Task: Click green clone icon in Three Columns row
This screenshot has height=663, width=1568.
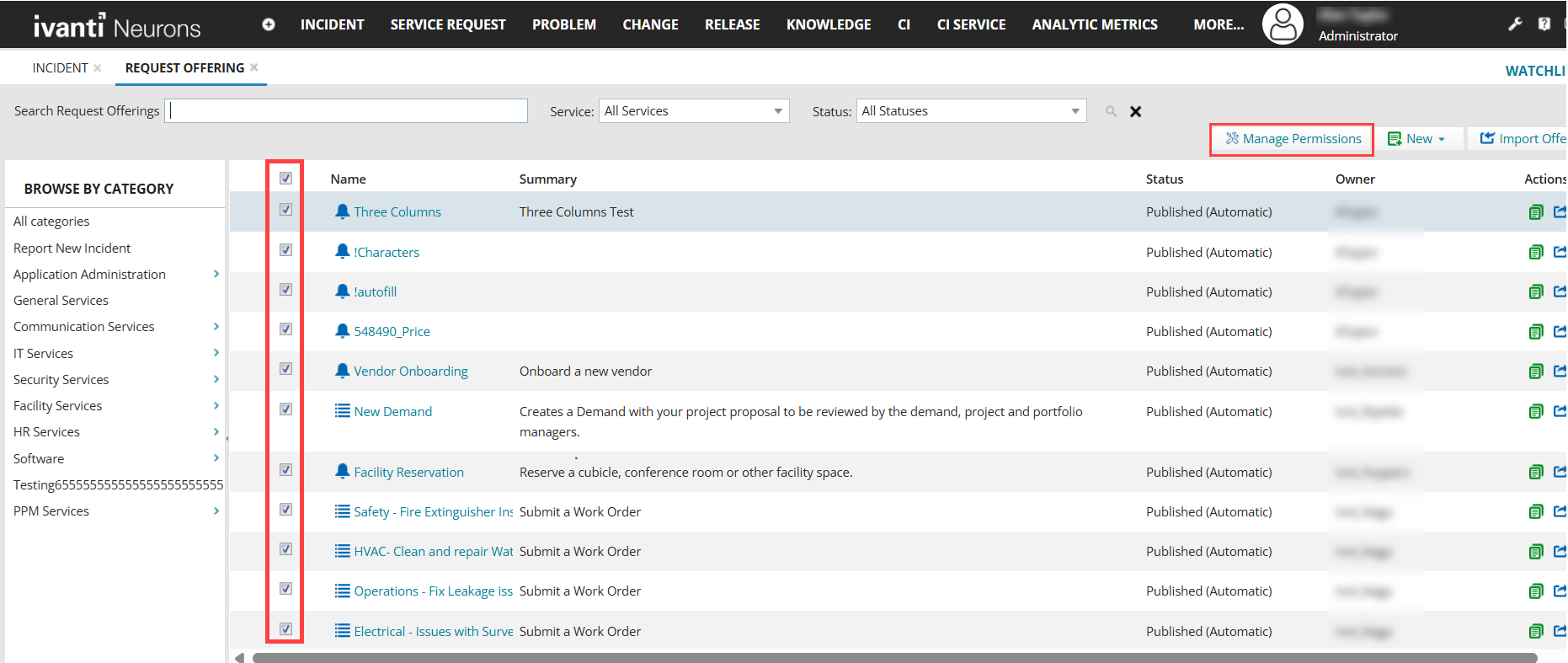Action: pyautogui.click(x=1535, y=212)
